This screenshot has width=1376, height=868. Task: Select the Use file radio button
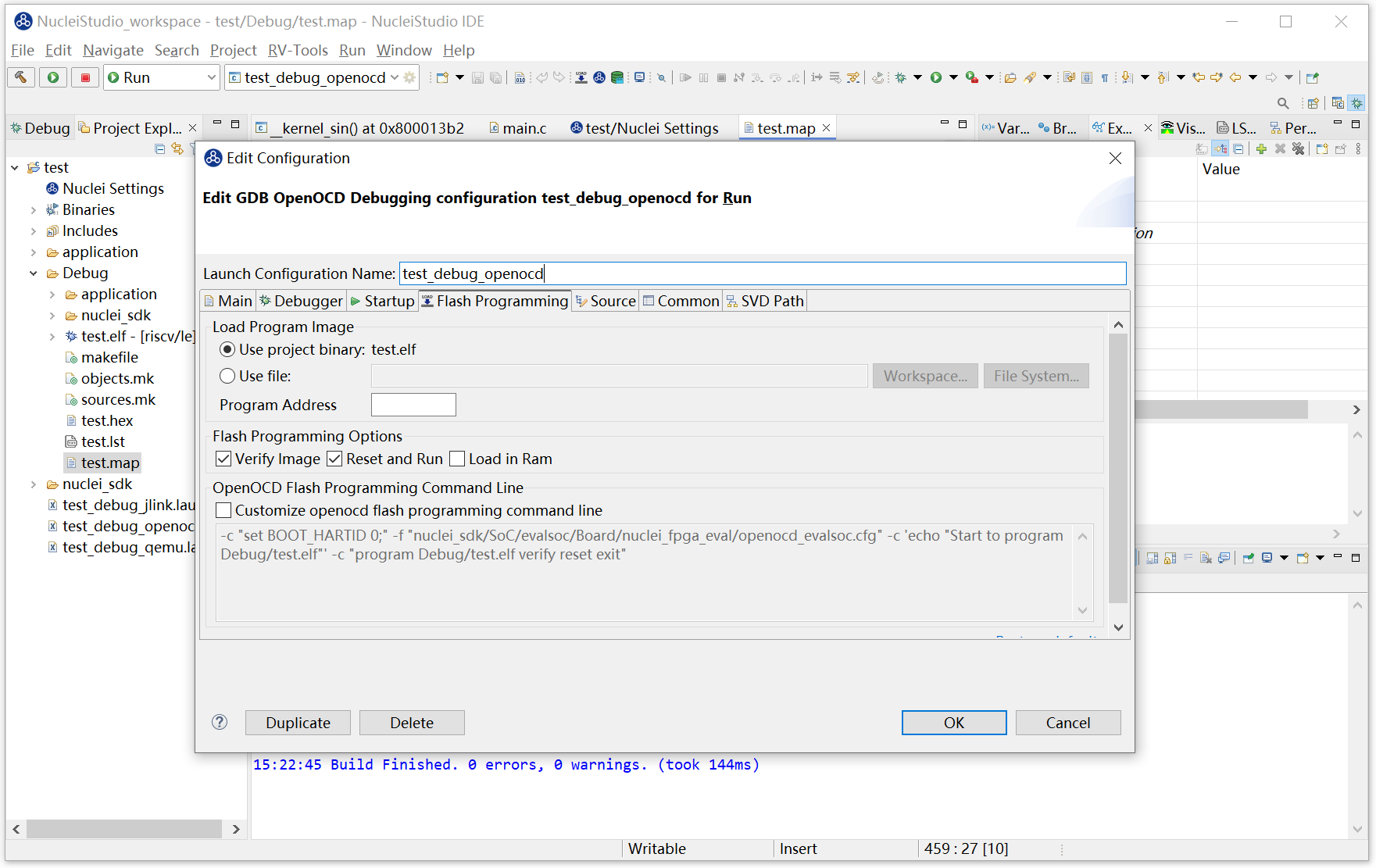tap(227, 376)
